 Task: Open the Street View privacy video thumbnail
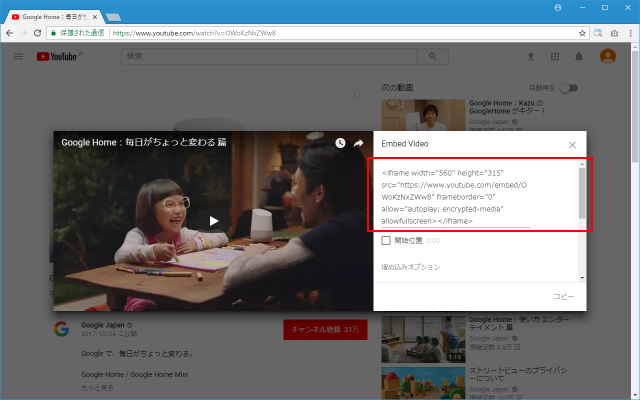tap(423, 383)
